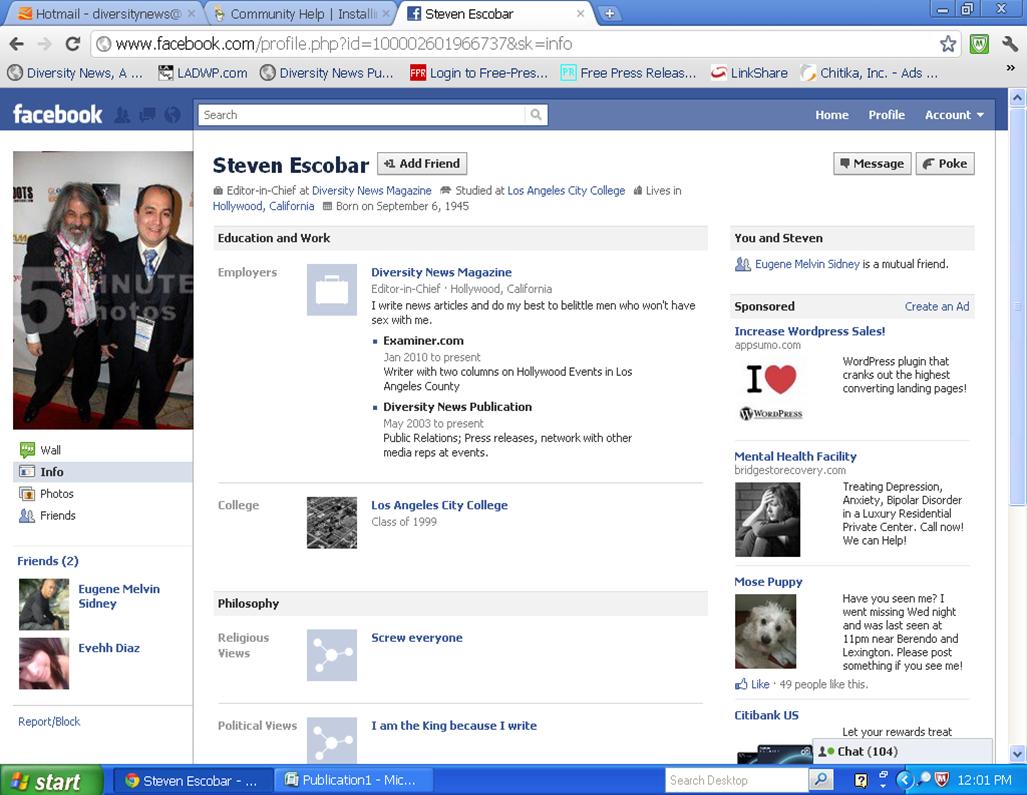Viewport: 1027px width, 795px height.
Task: Reload the page with the refresh icon
Action: [73, 44]
